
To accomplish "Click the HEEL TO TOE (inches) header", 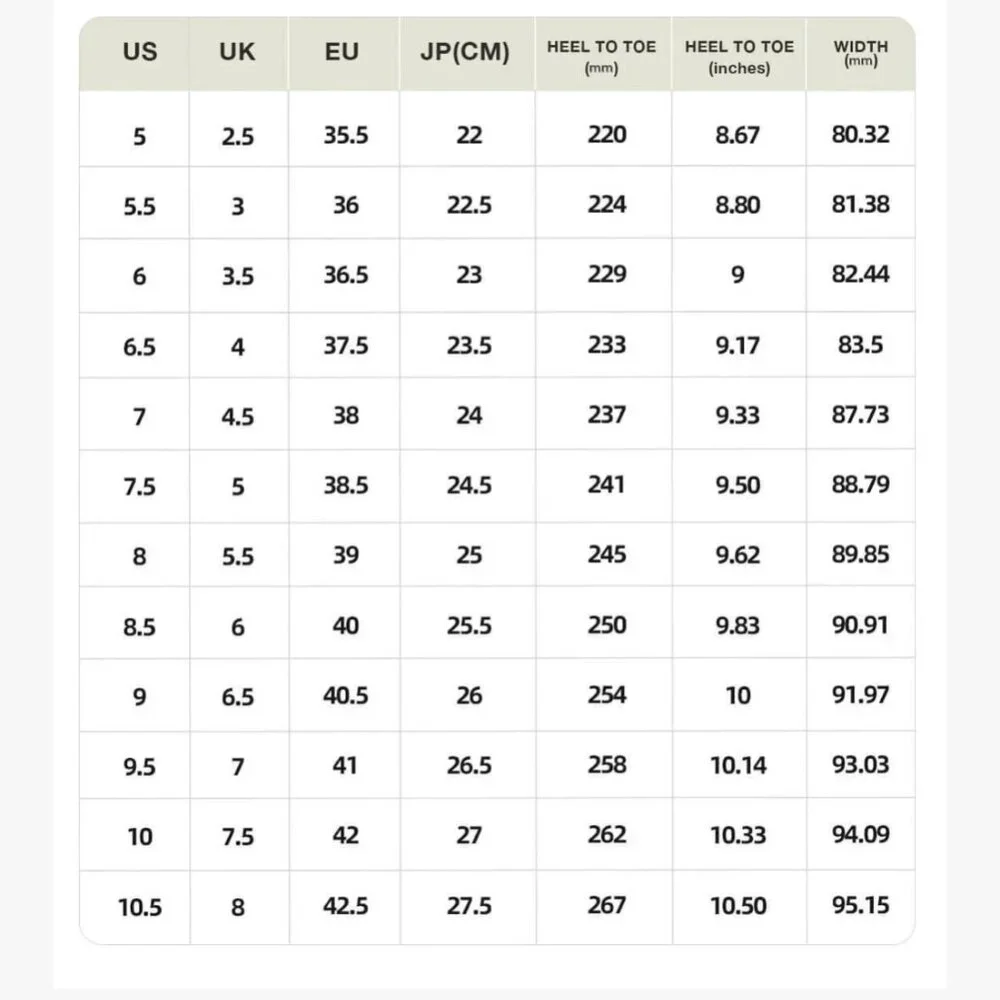I will [739, 56].
